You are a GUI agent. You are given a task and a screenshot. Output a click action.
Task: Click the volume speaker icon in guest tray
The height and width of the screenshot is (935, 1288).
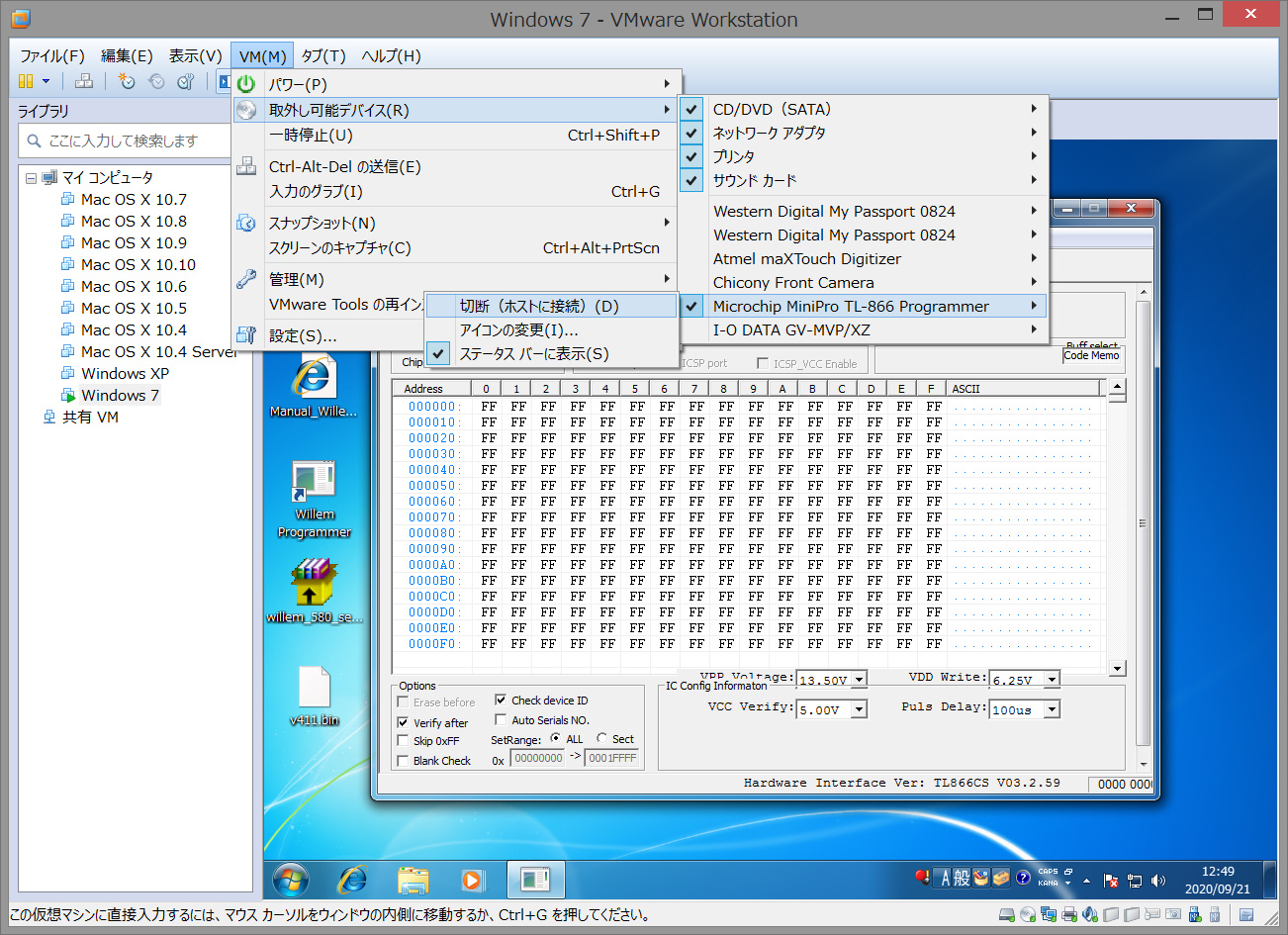(1158, 881)
